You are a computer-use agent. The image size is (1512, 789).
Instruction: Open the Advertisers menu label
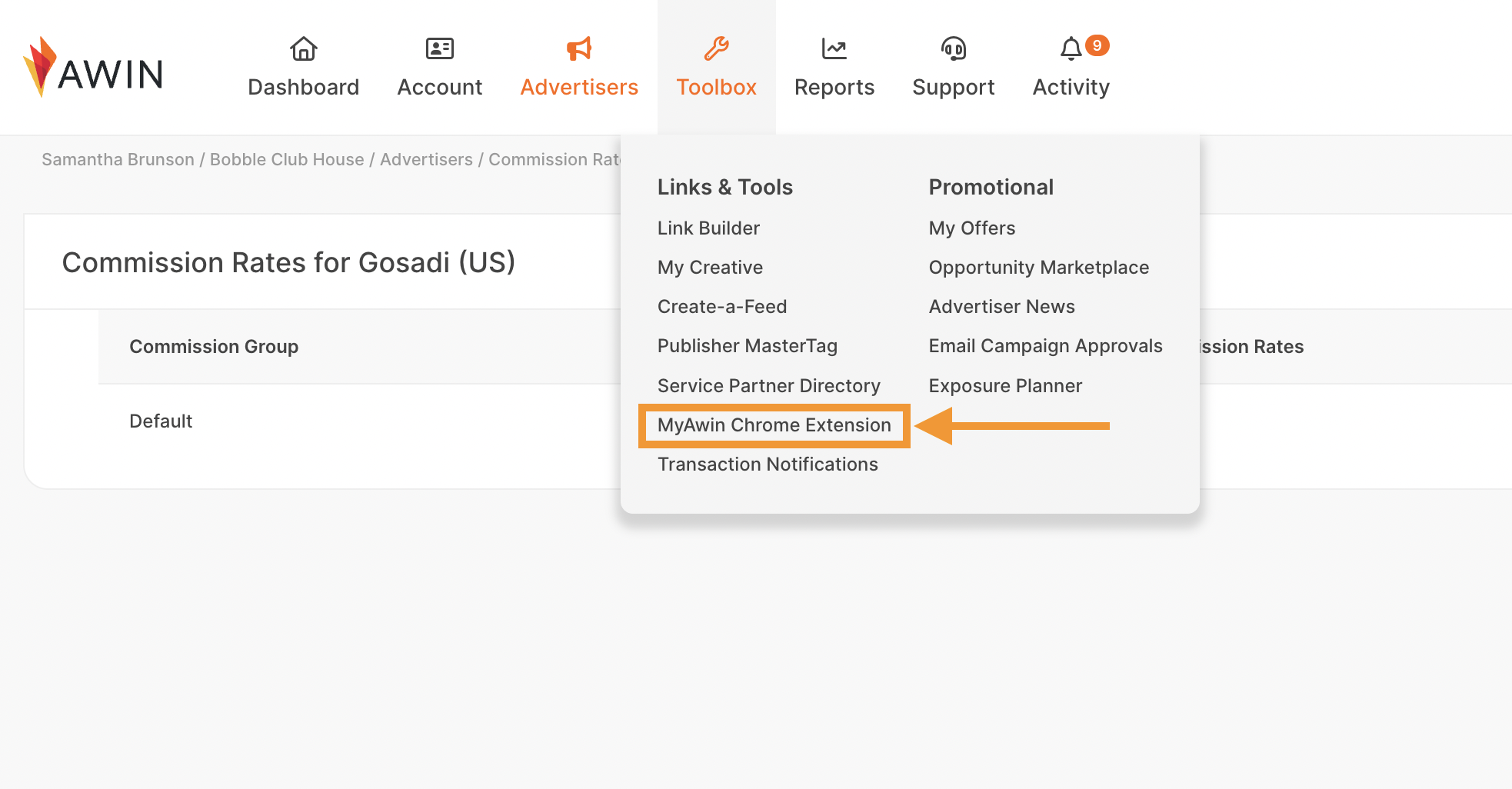[x=579, y=87]
